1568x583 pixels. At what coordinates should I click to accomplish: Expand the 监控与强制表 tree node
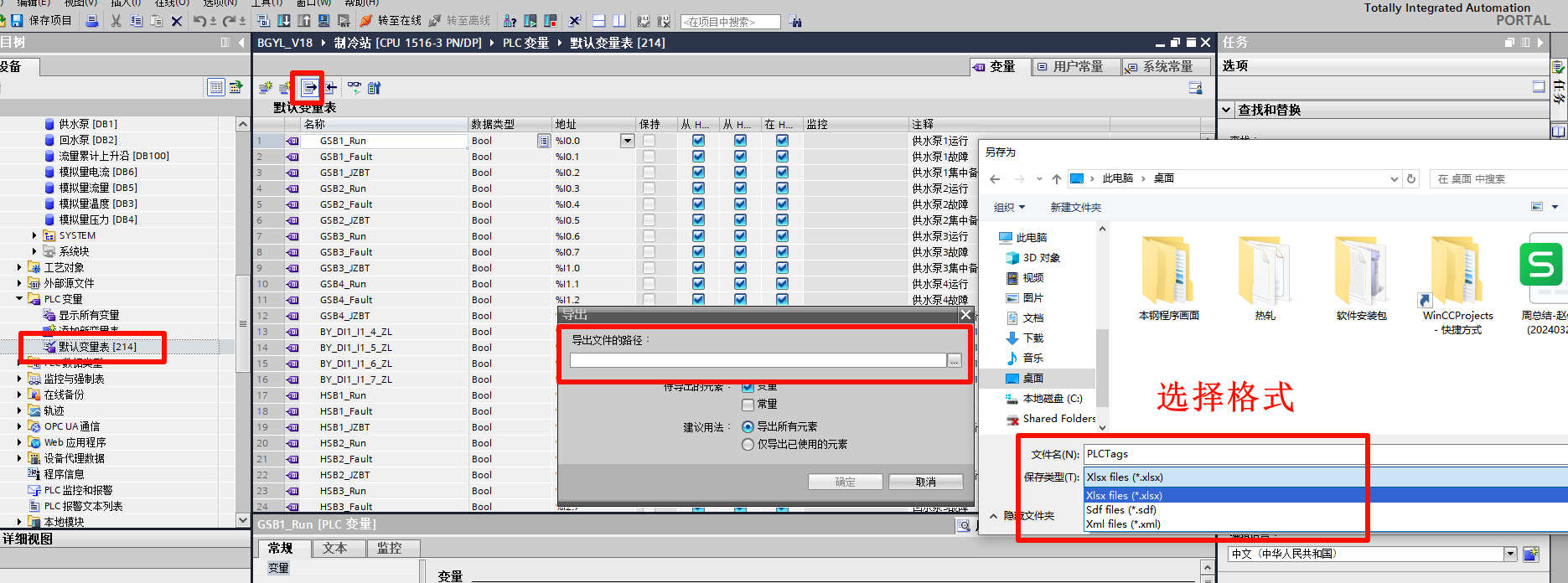coord(19,379)
